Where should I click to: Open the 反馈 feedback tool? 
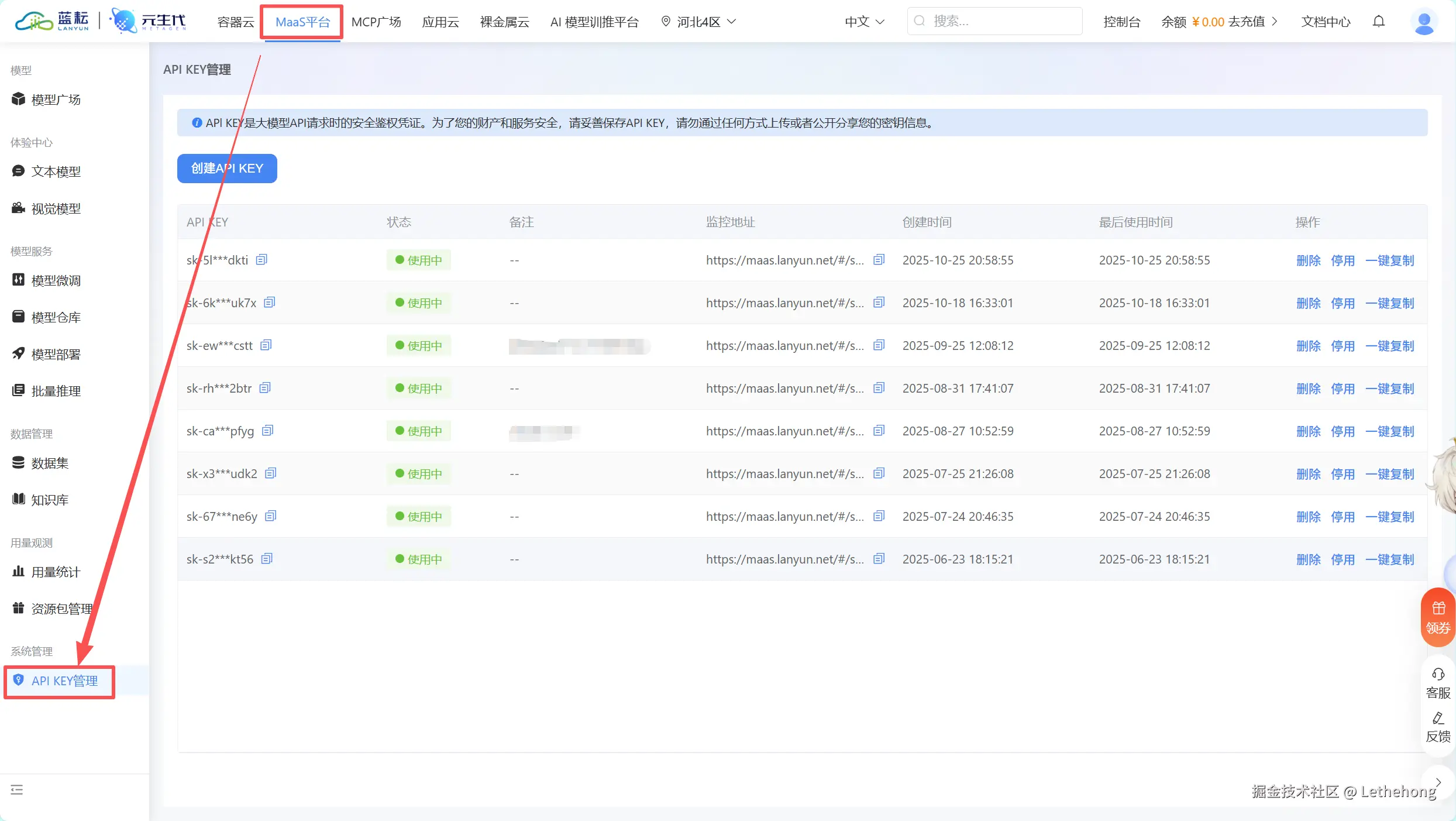(x=1438, y=727)
